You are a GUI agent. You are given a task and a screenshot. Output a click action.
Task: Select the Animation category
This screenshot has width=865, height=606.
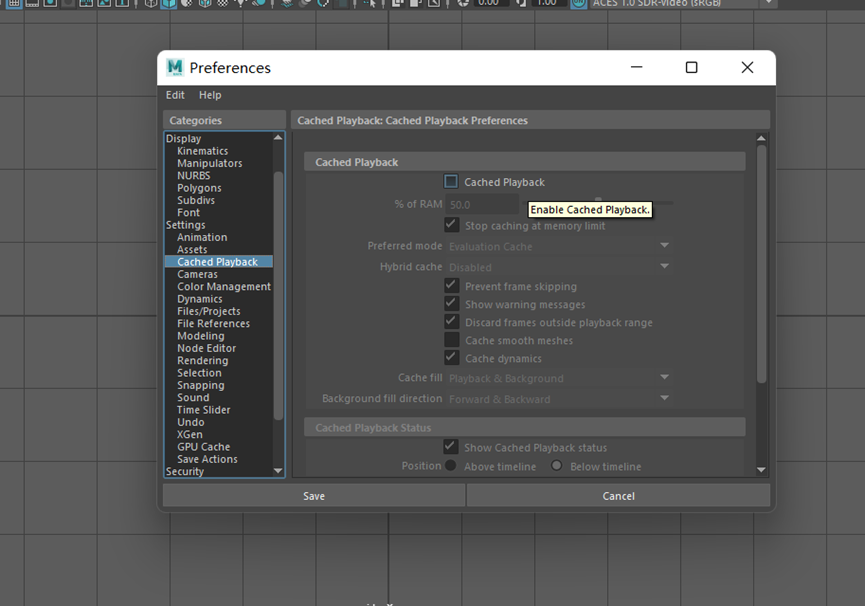click(202, 237)
